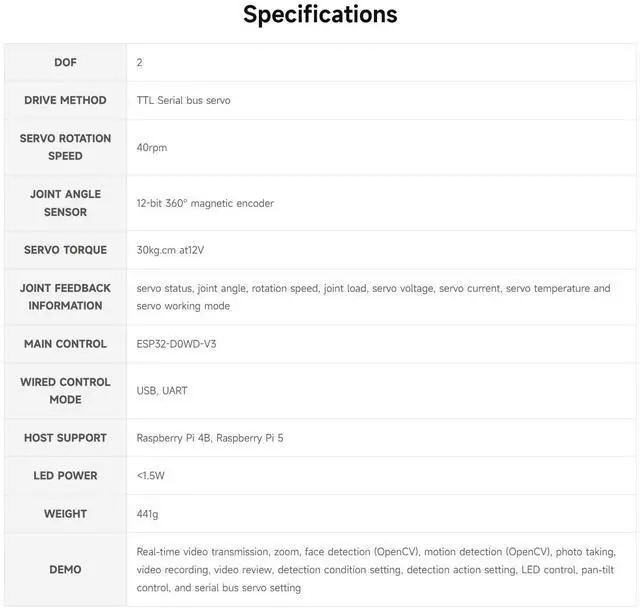Select the ESP32-D0WD-V3 value text
640x611 pixels.
click(x=177, y=344)
